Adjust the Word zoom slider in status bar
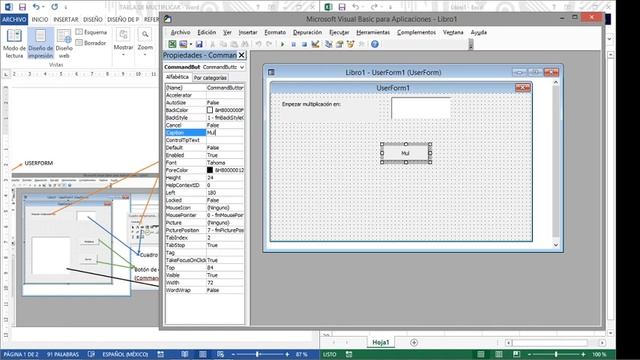Viewport: 640px width, 360px height. click(258, 354)
